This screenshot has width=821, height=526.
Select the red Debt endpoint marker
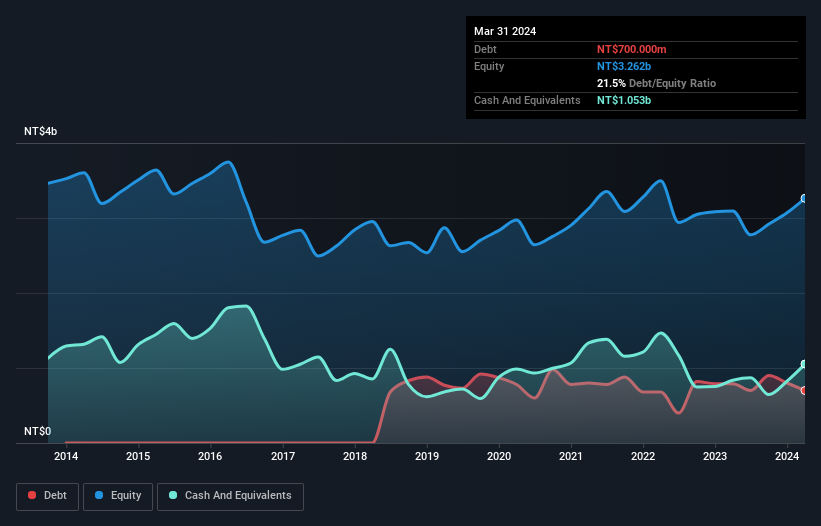[x=804, y=390]
